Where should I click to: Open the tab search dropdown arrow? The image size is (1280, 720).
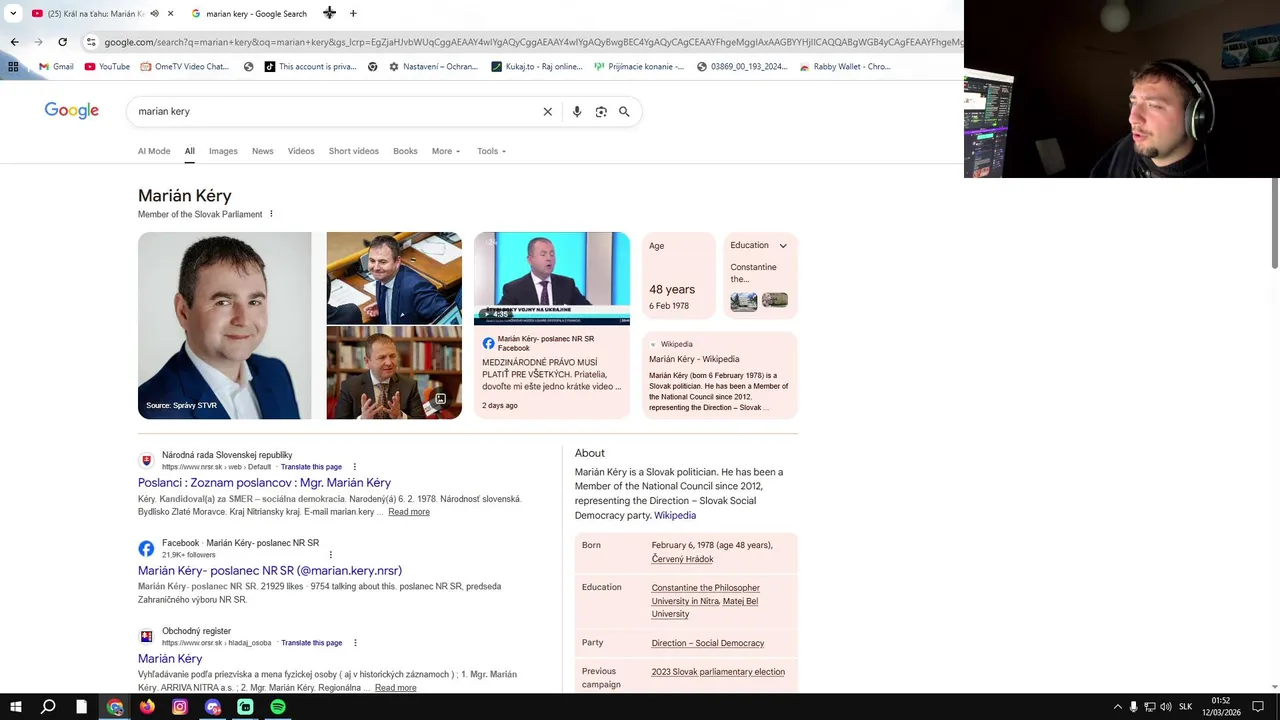click(13, 14)
